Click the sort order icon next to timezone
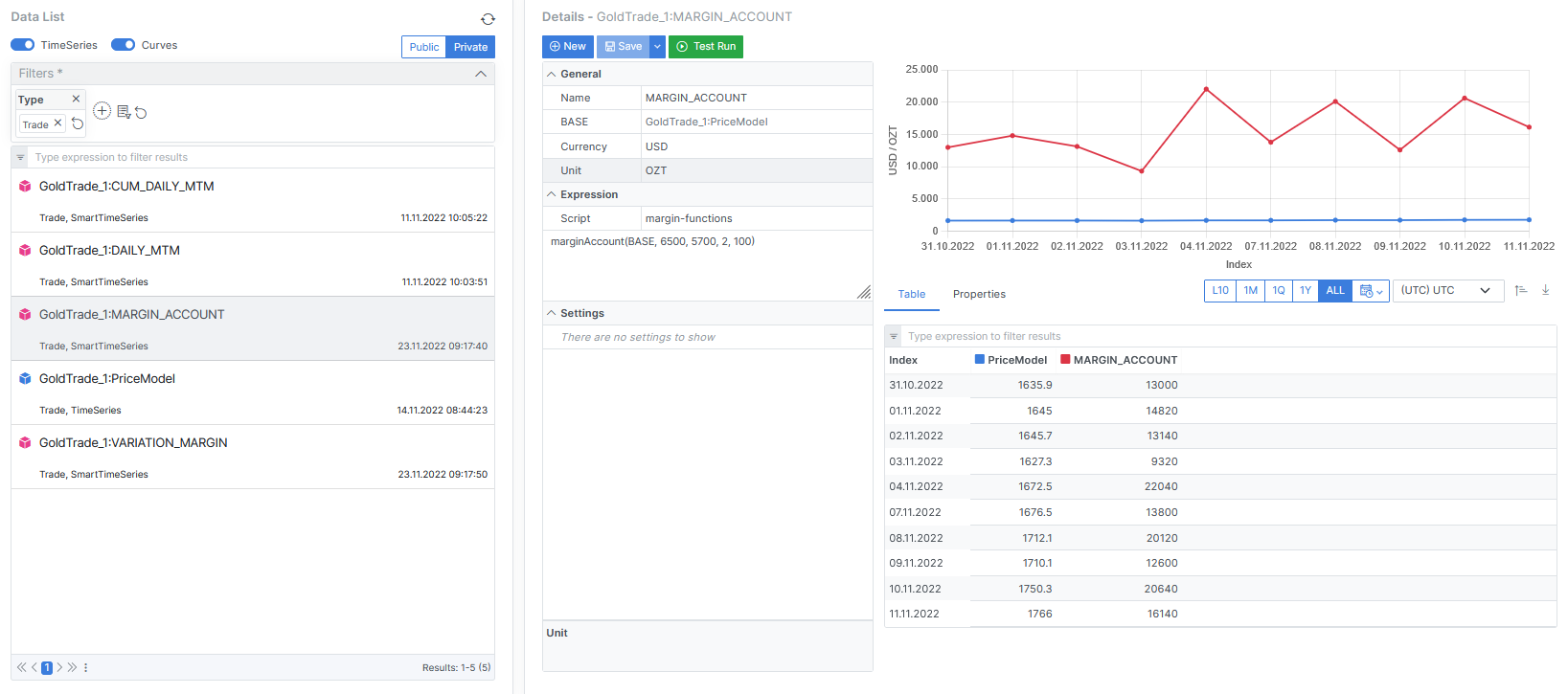Screen dimensions: 1568x694 [1521, 290]
